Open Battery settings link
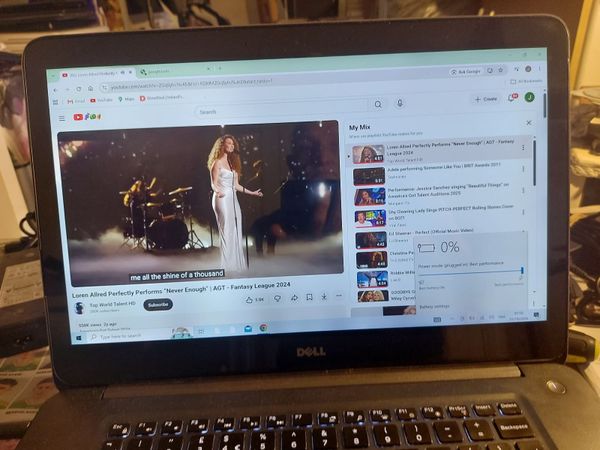Viewport: 600px width, 450px height. pos(434,307)
